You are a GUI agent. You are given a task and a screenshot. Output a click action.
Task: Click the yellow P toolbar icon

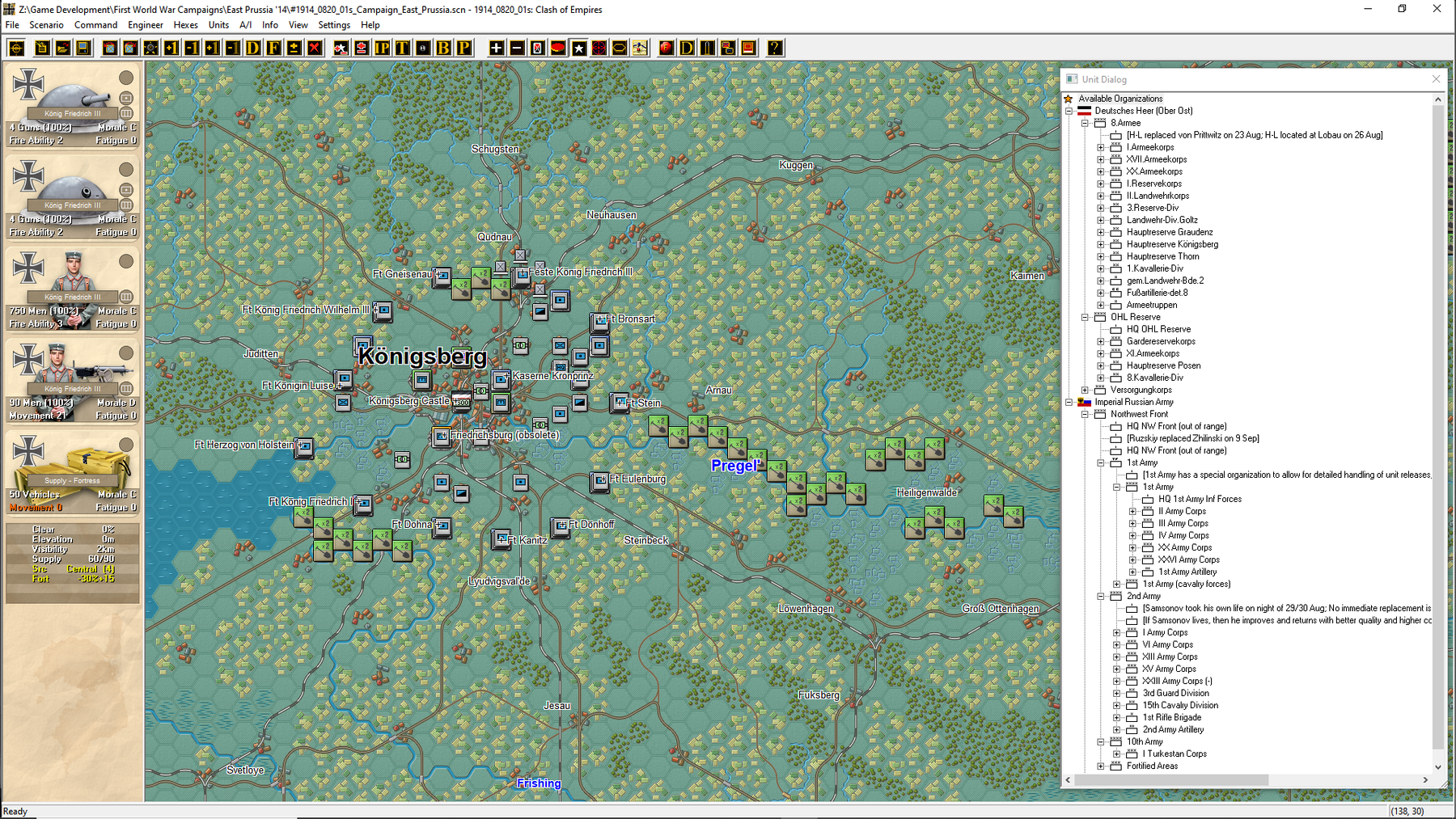(x=464, y=48)
